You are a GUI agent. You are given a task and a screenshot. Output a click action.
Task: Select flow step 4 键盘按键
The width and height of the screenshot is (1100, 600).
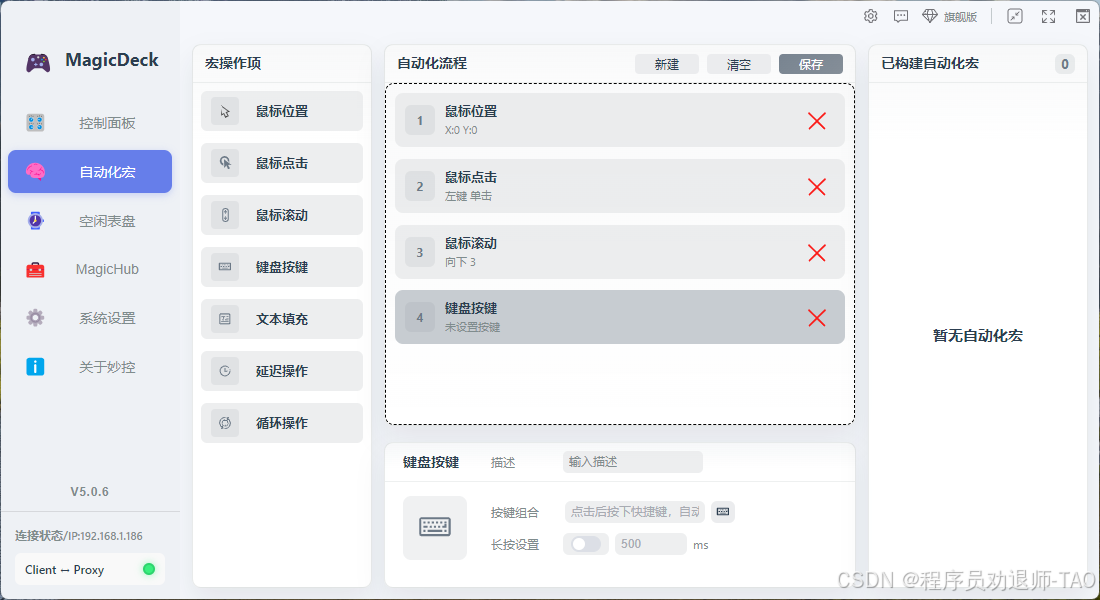619,317
